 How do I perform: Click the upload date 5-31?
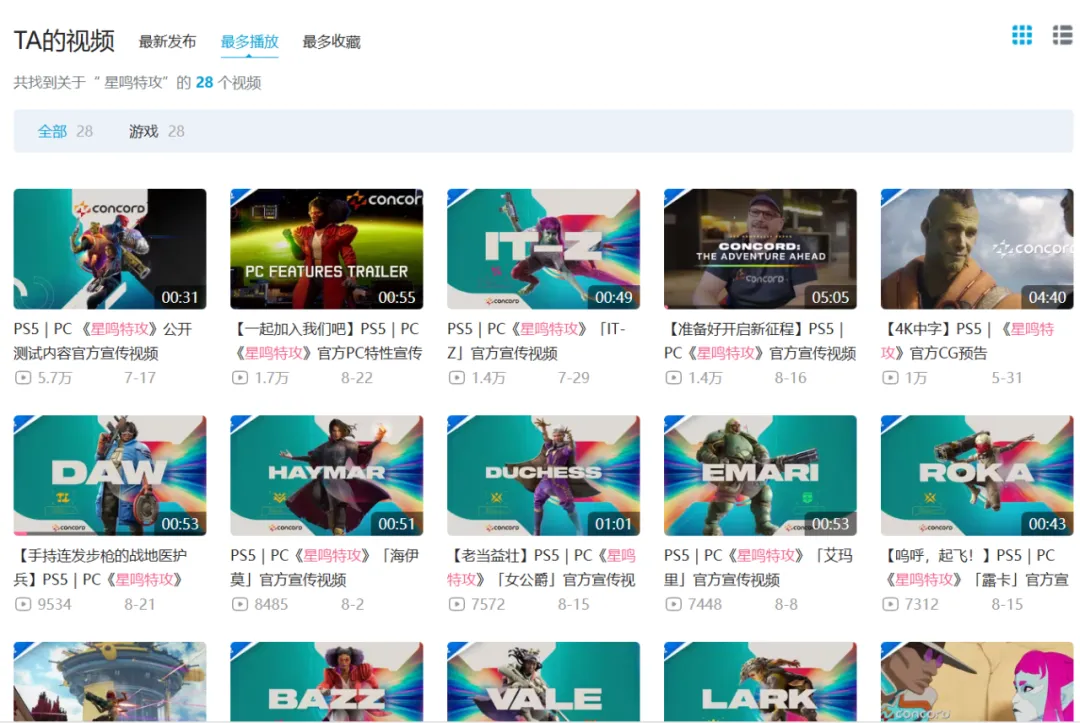point(1007,378)
